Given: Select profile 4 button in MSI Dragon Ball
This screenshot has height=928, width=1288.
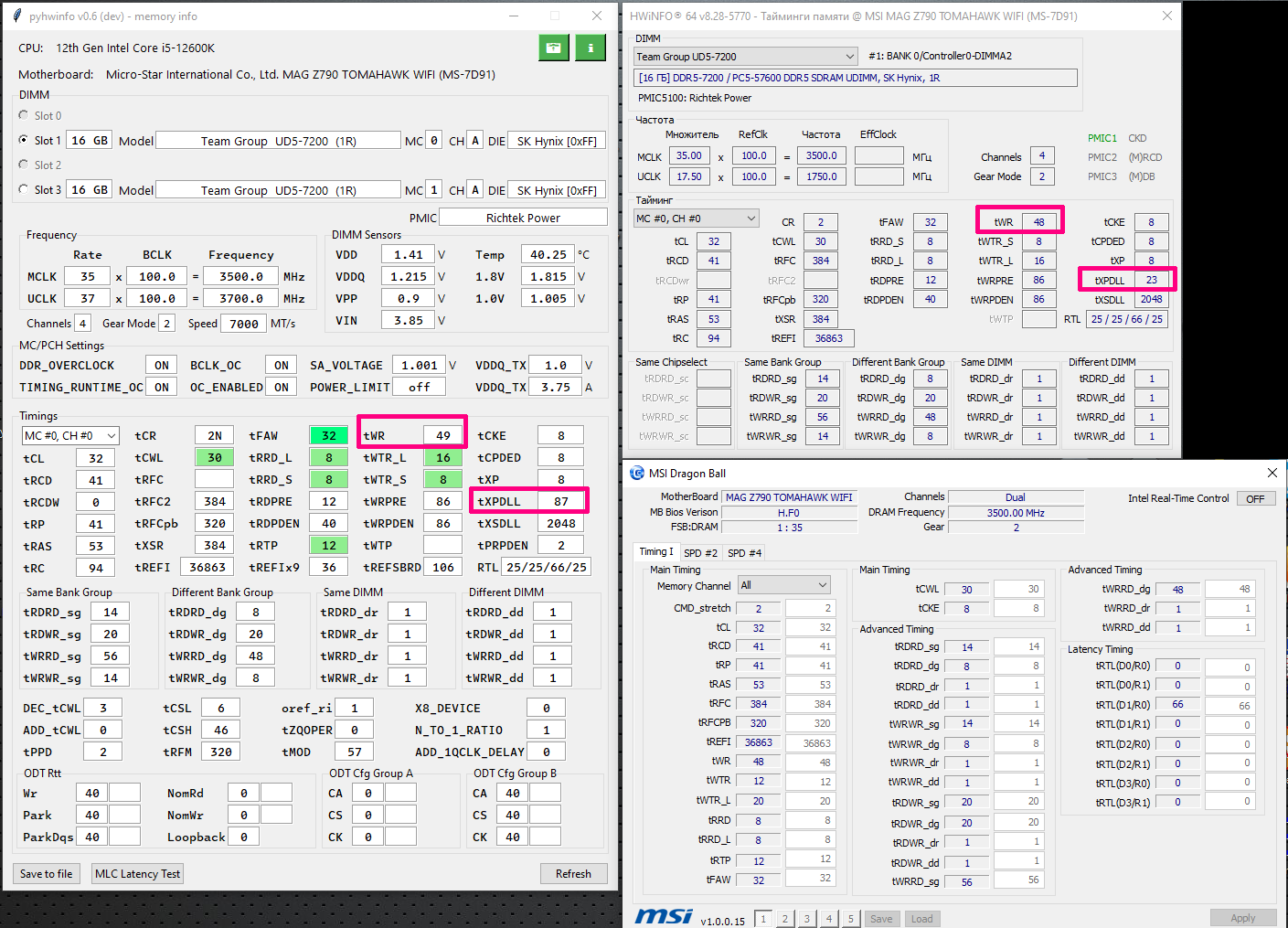Looking at the screenshot, I should coord(829,919).
